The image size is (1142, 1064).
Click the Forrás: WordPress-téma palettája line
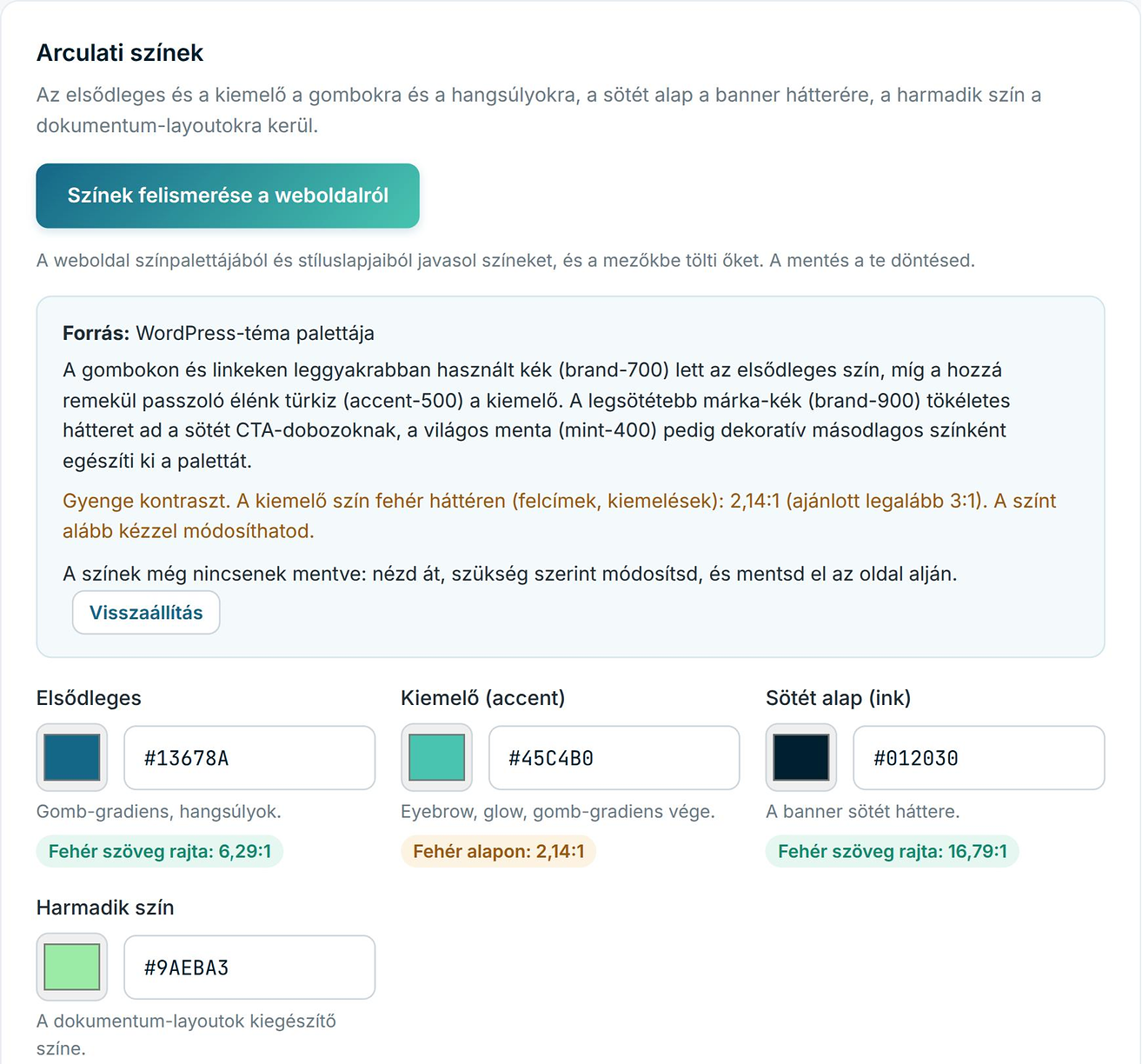[219, 334]
